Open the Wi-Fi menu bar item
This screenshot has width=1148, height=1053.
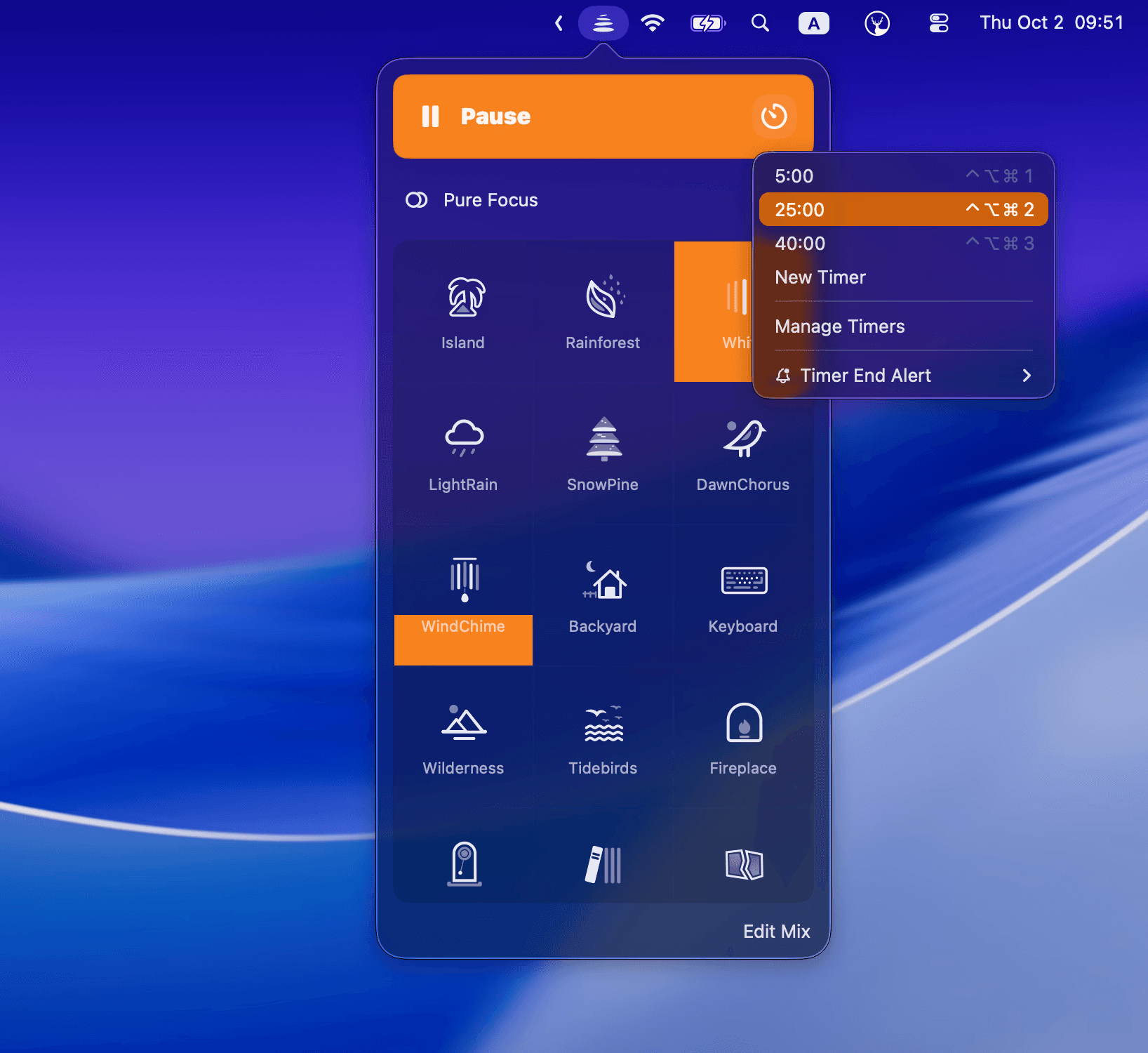(653, 23)
